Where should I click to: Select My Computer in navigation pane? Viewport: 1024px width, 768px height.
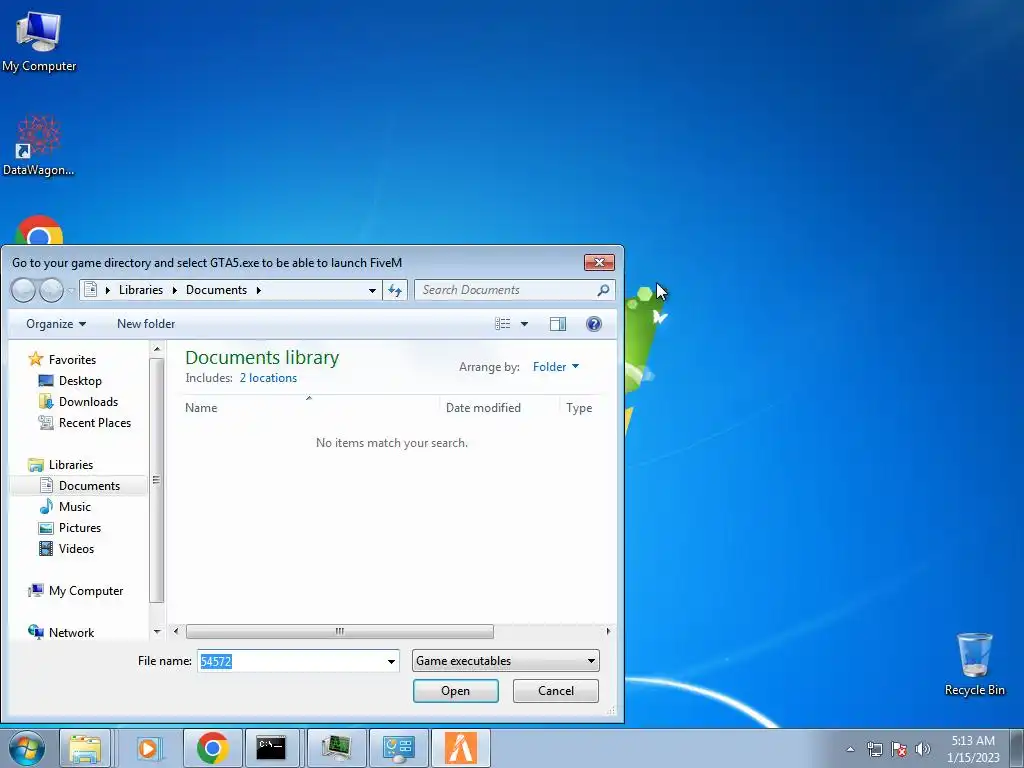point(86,590)
